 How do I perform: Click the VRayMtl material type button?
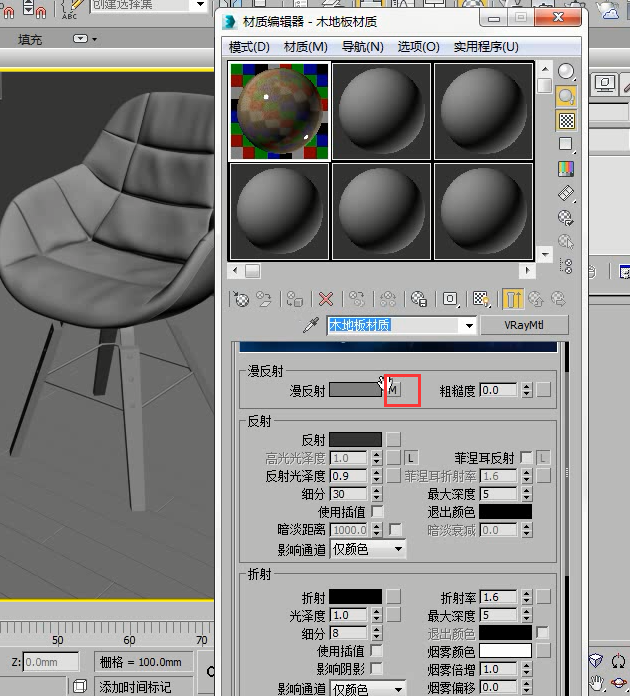[x=524, y=325]
